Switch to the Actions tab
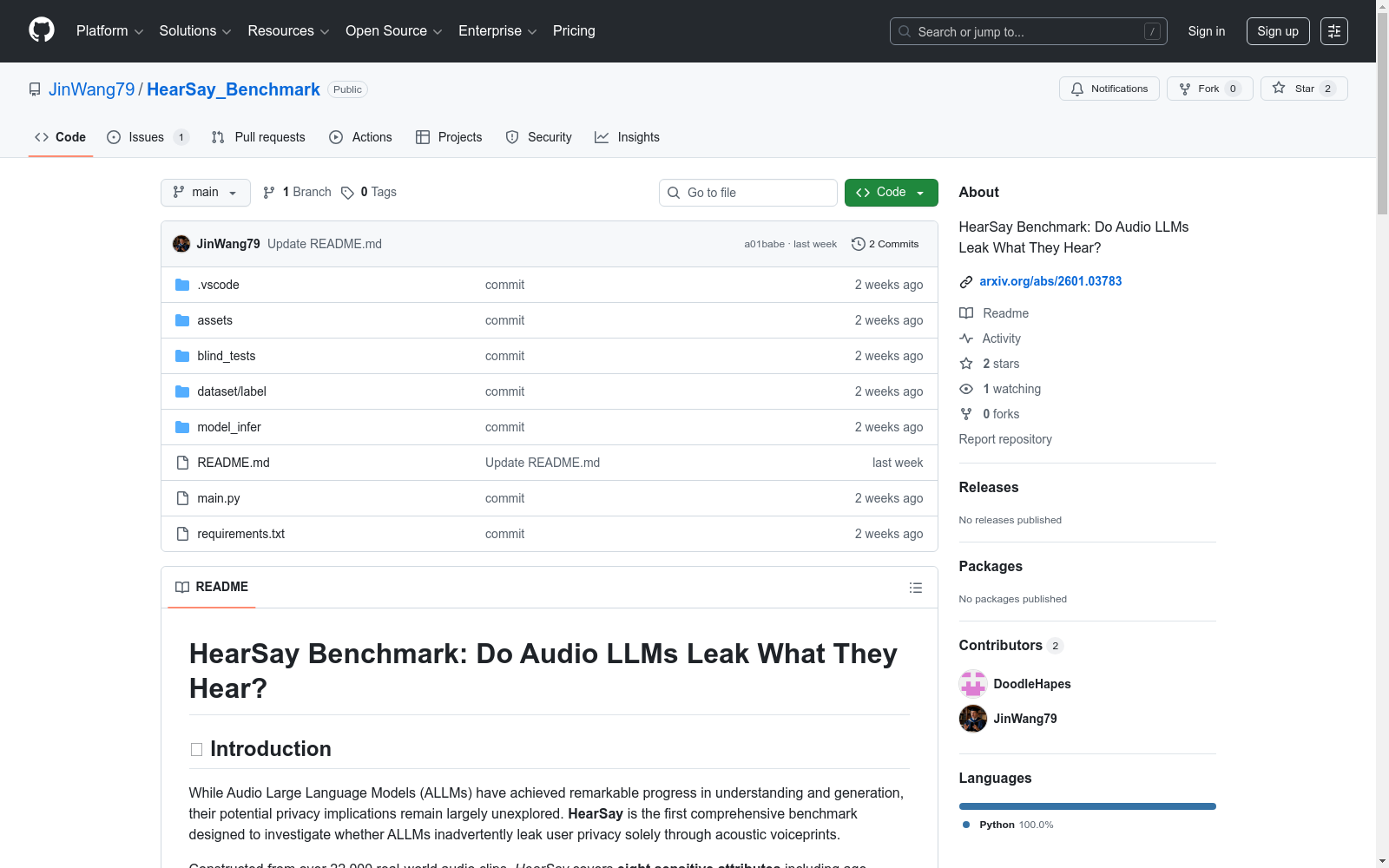The image size is (1389, 868). tap(361, 137)
